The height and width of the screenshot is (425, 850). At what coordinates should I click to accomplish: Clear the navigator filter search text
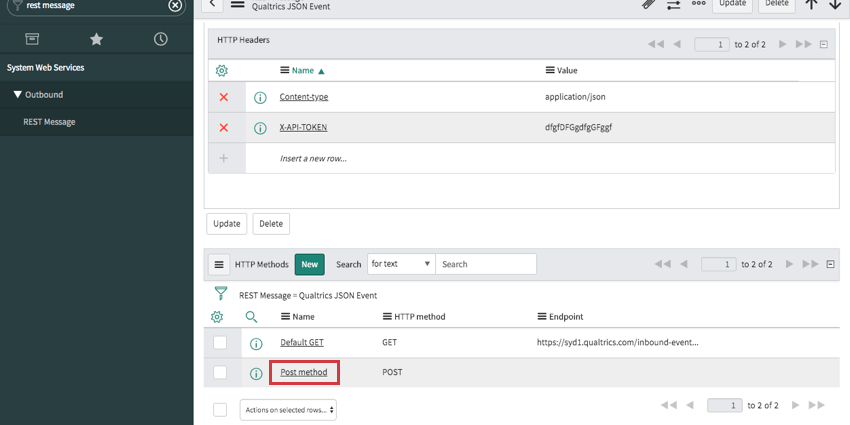(x=175, y=5)
